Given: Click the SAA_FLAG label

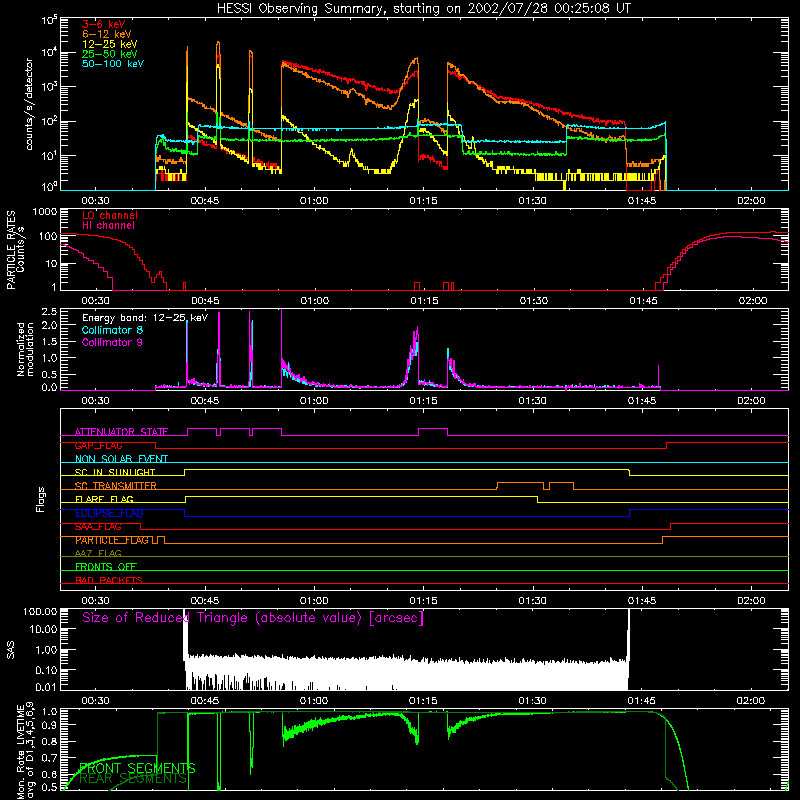Looking at the screenshot, I should 98,527.
